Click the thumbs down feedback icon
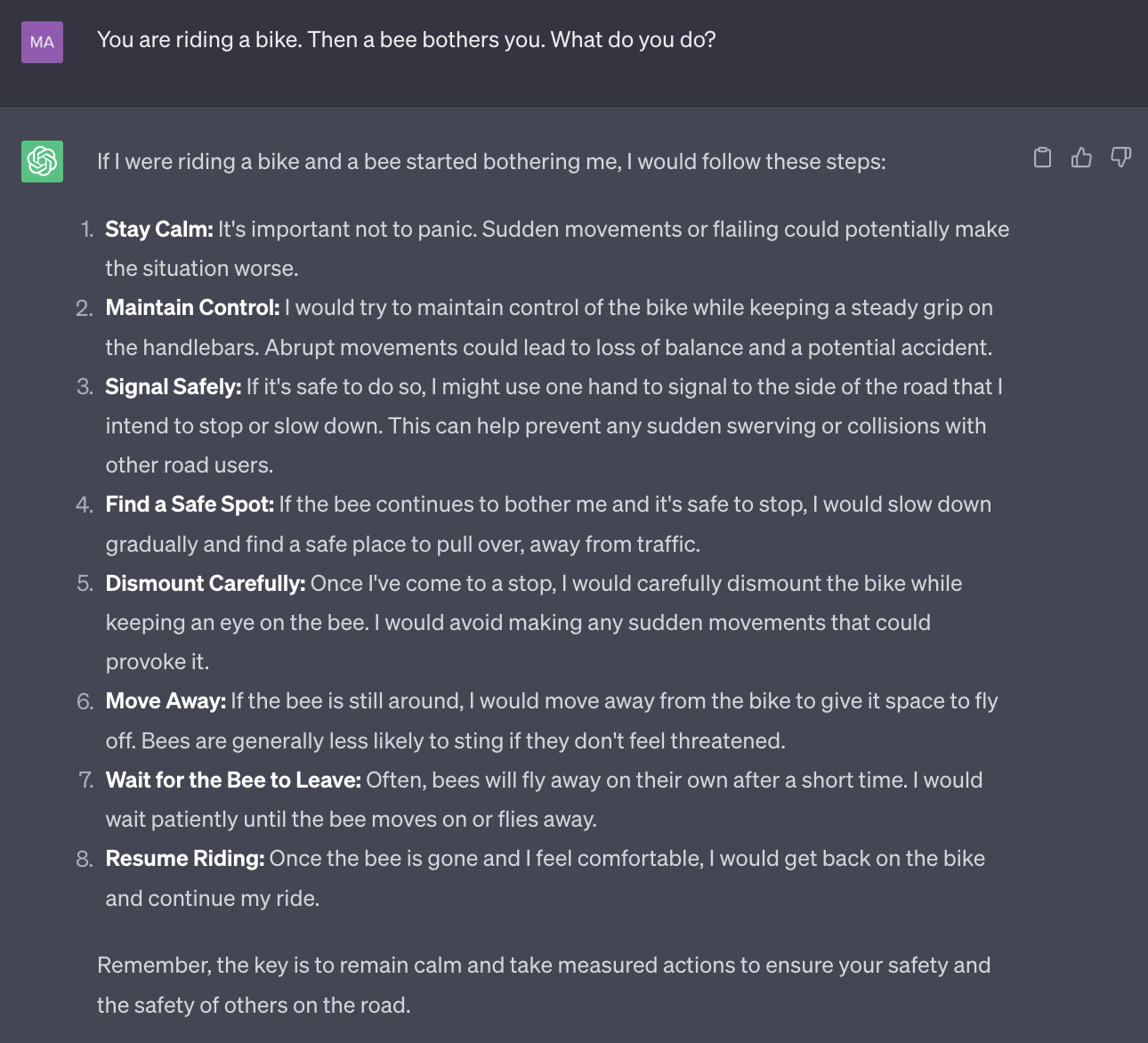The height and width of the screenshot is (1043, 1148). (x=1120, y=158)
